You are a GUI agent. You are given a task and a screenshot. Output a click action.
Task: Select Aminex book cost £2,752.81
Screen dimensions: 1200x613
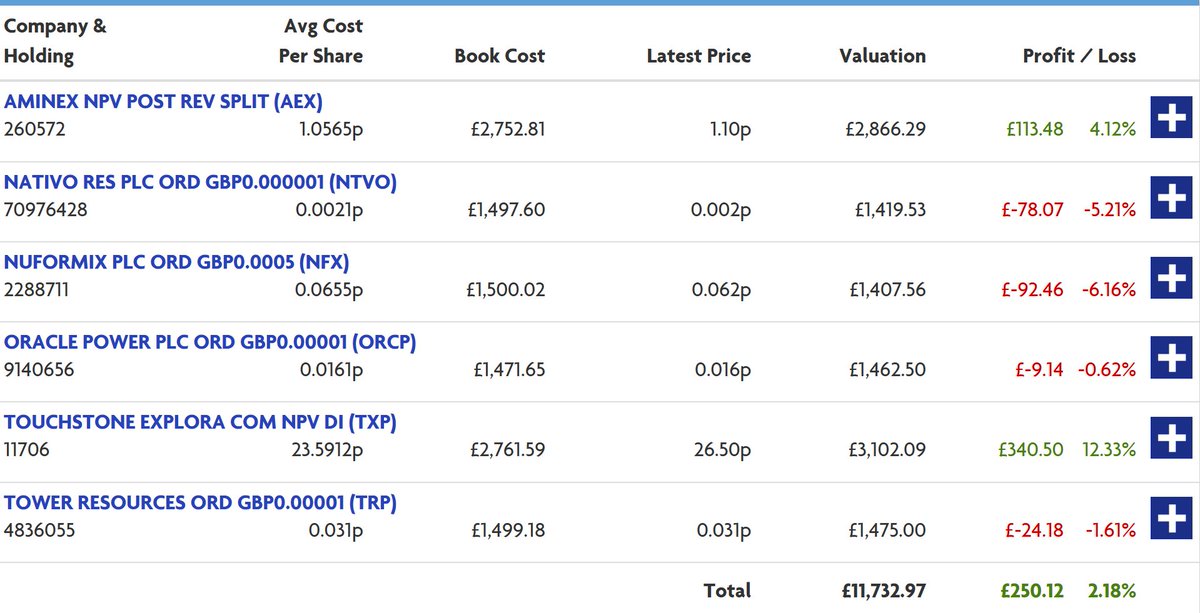(506, 129)
